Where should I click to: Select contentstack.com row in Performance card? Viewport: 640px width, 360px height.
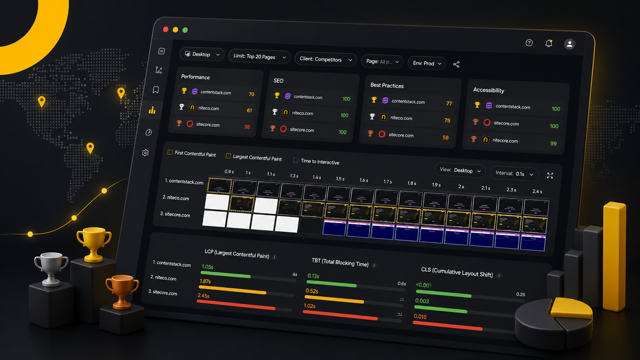point(218,93)
